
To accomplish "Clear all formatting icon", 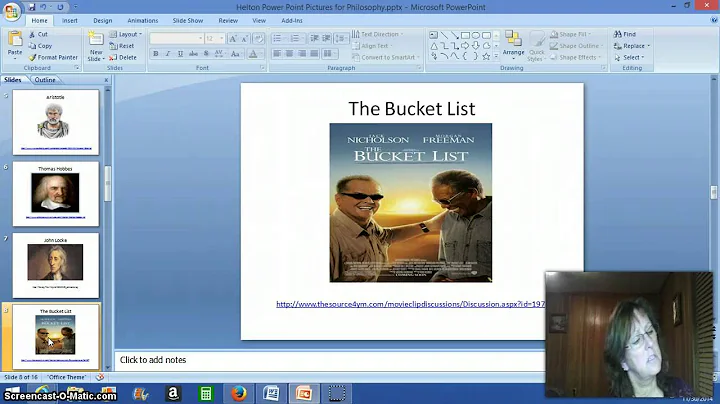I will pos(259,39).
